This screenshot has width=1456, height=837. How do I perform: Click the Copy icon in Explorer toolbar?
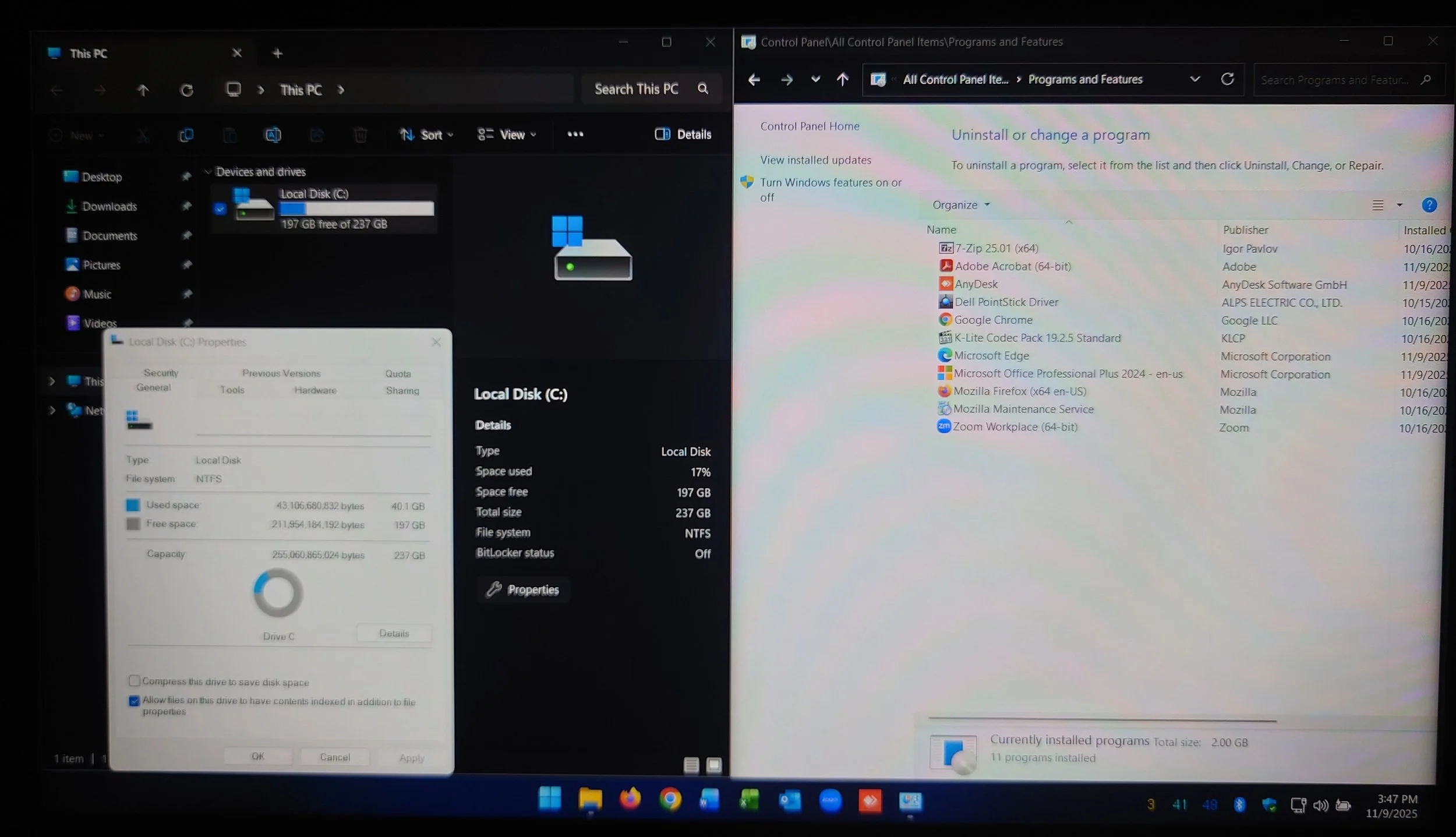(186, 135)
